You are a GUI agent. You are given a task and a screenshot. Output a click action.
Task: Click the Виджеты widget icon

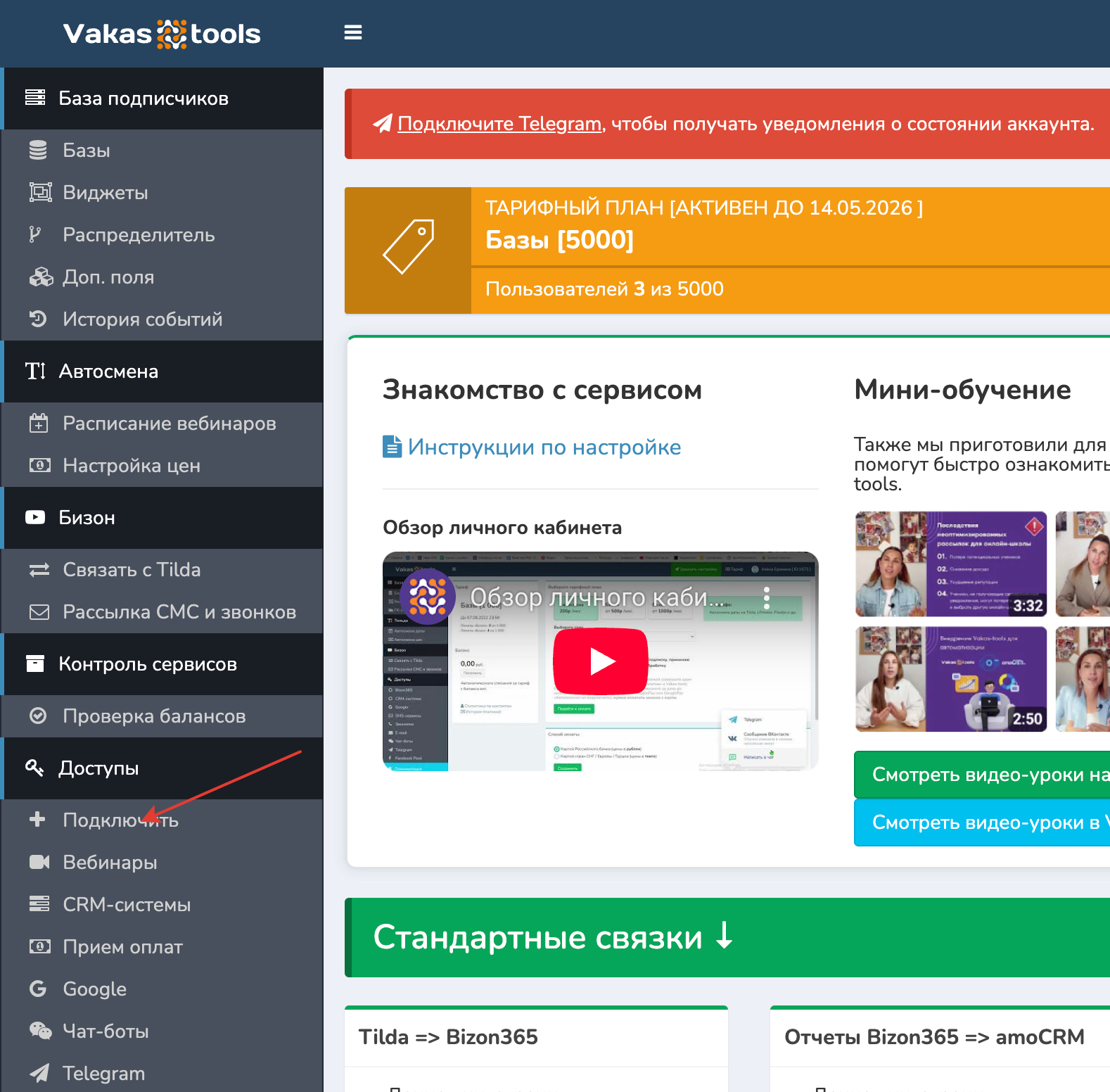tap(40, 192)
